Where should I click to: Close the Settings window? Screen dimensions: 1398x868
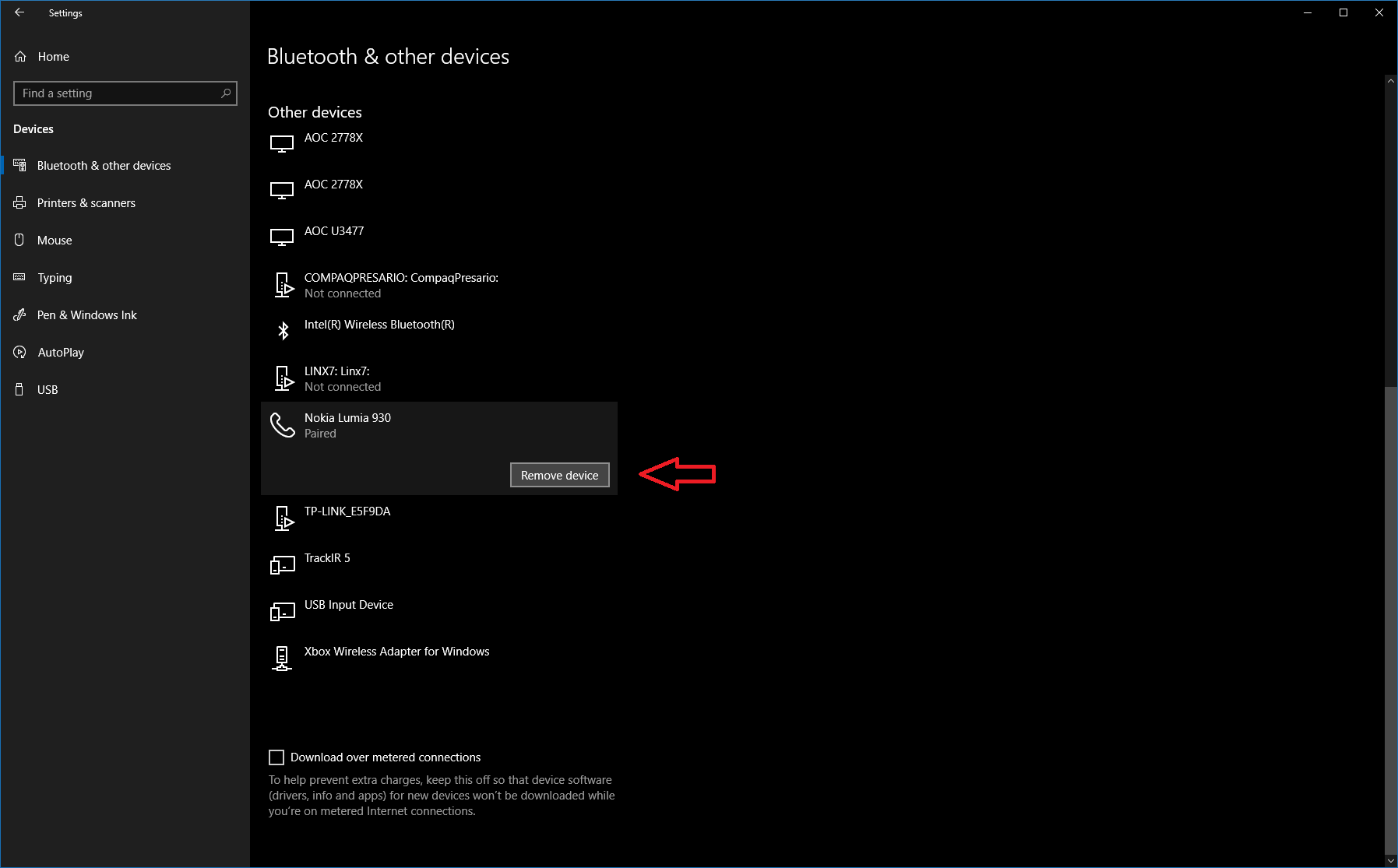[x=1379, y=12]
